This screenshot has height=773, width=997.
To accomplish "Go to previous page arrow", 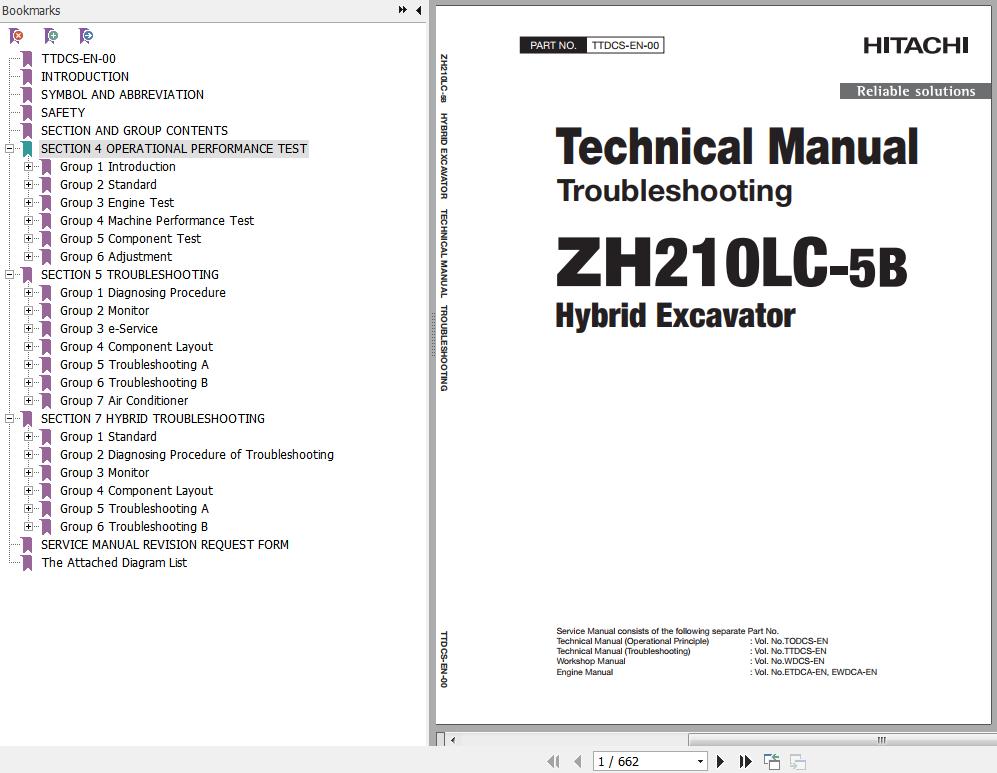I will tap(577, 762).
